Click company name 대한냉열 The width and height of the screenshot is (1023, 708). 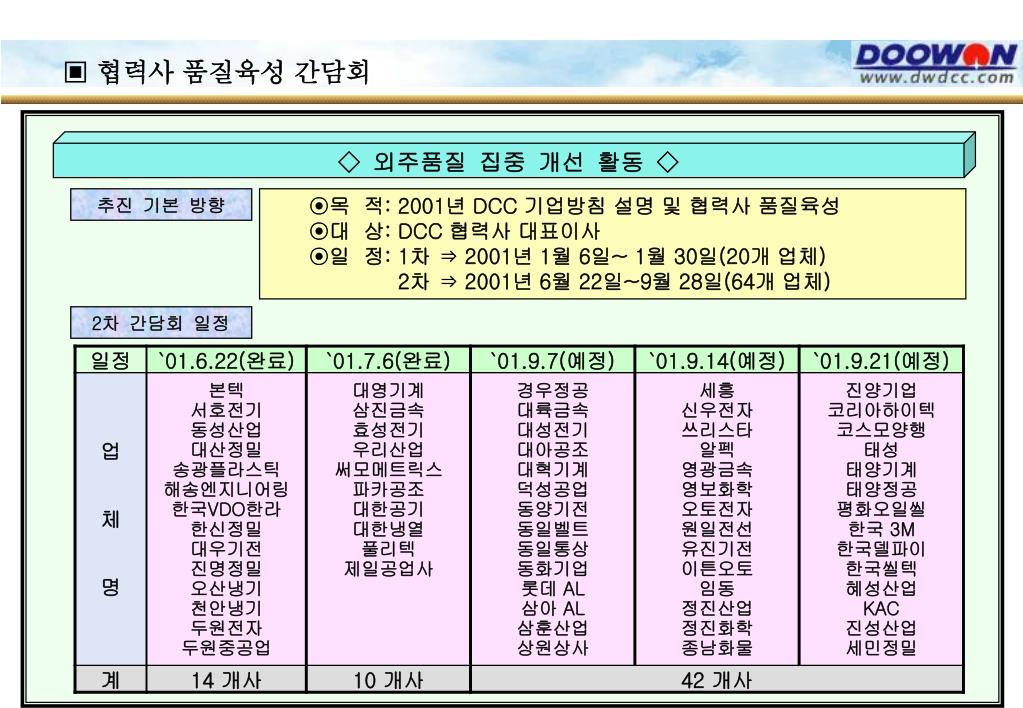click(388, 529)
